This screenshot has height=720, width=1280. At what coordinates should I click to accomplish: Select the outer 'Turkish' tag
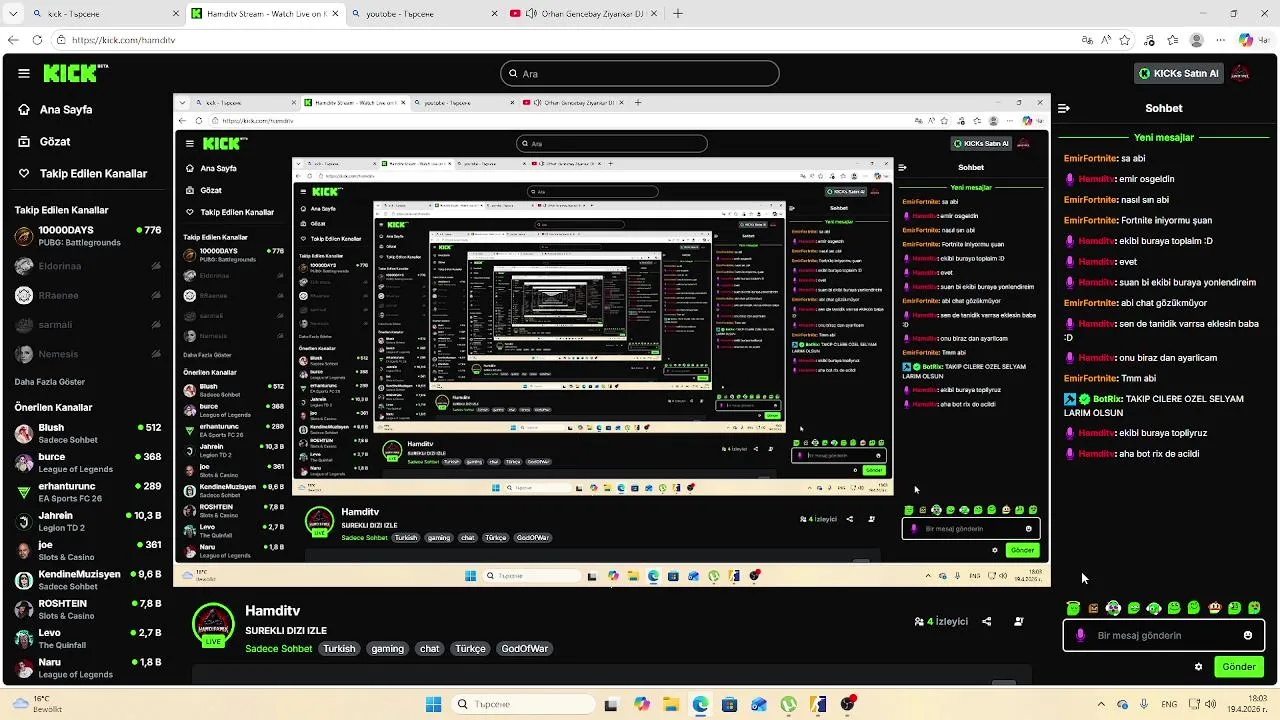pos(339,649)
